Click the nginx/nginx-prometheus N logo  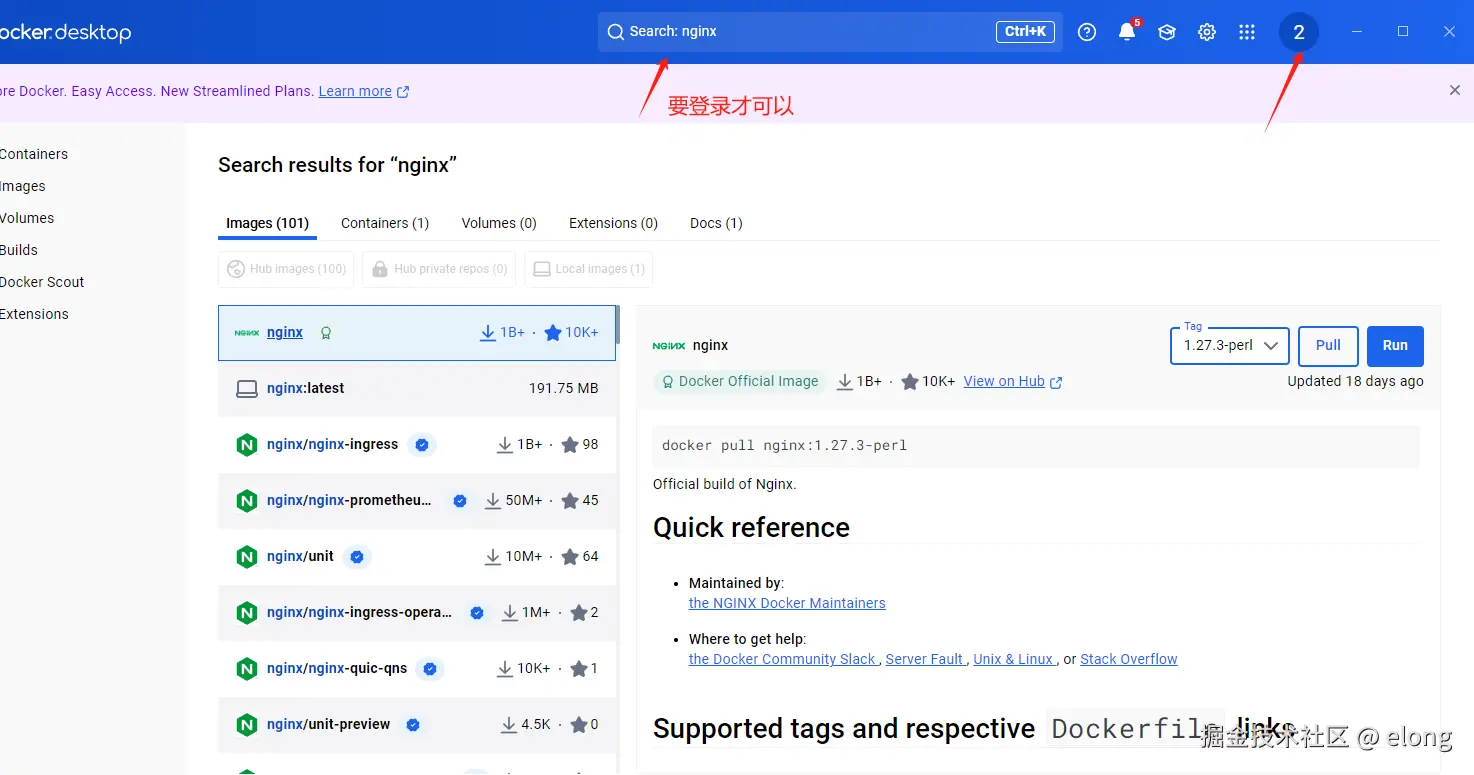click(247, 501)
